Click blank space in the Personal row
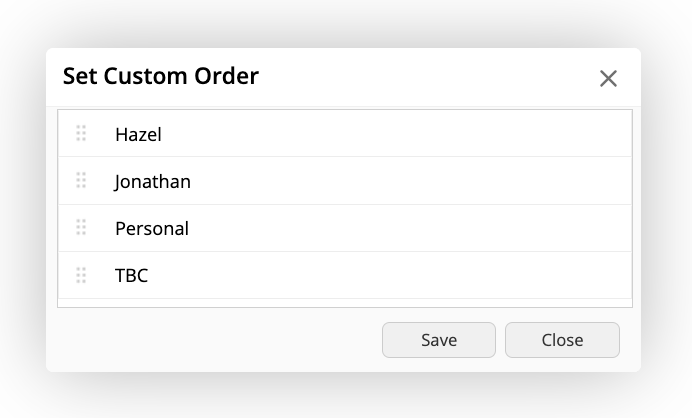The height and width of the screenshot is (418, 692). pyautogui.click(x=400, y=229)
